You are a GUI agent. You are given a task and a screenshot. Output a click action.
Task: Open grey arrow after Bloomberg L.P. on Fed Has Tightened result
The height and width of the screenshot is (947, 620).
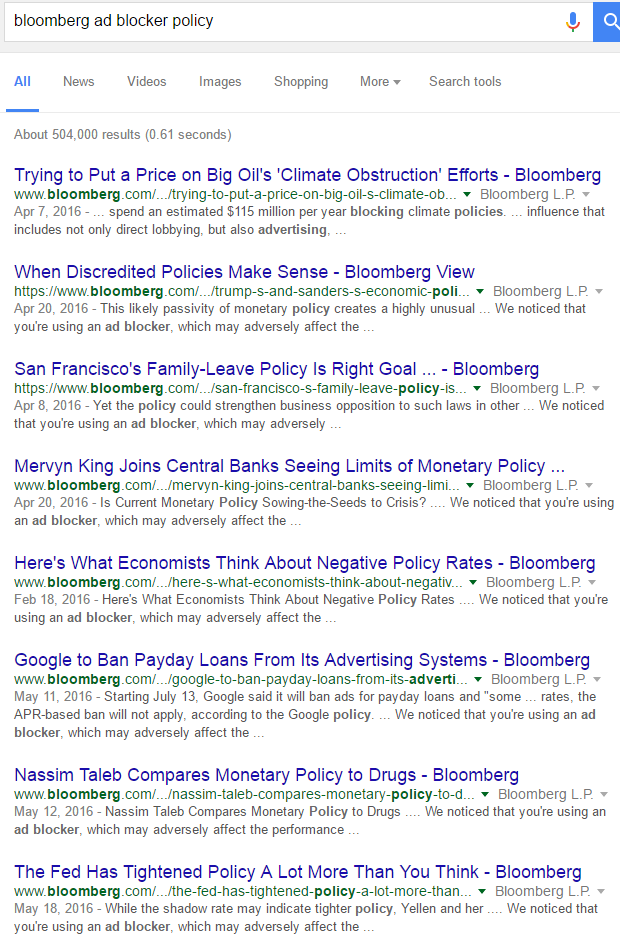point(601,891)
